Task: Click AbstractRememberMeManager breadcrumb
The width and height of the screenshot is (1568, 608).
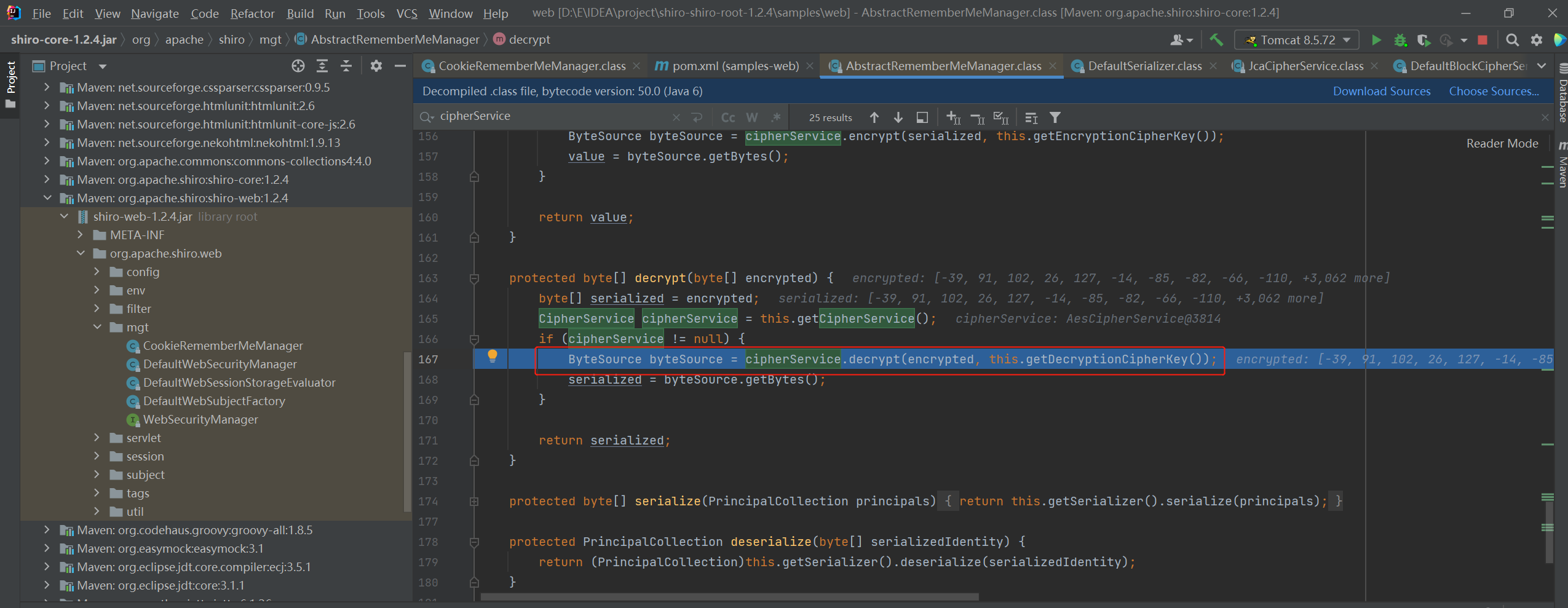Action: coord(395,39)
